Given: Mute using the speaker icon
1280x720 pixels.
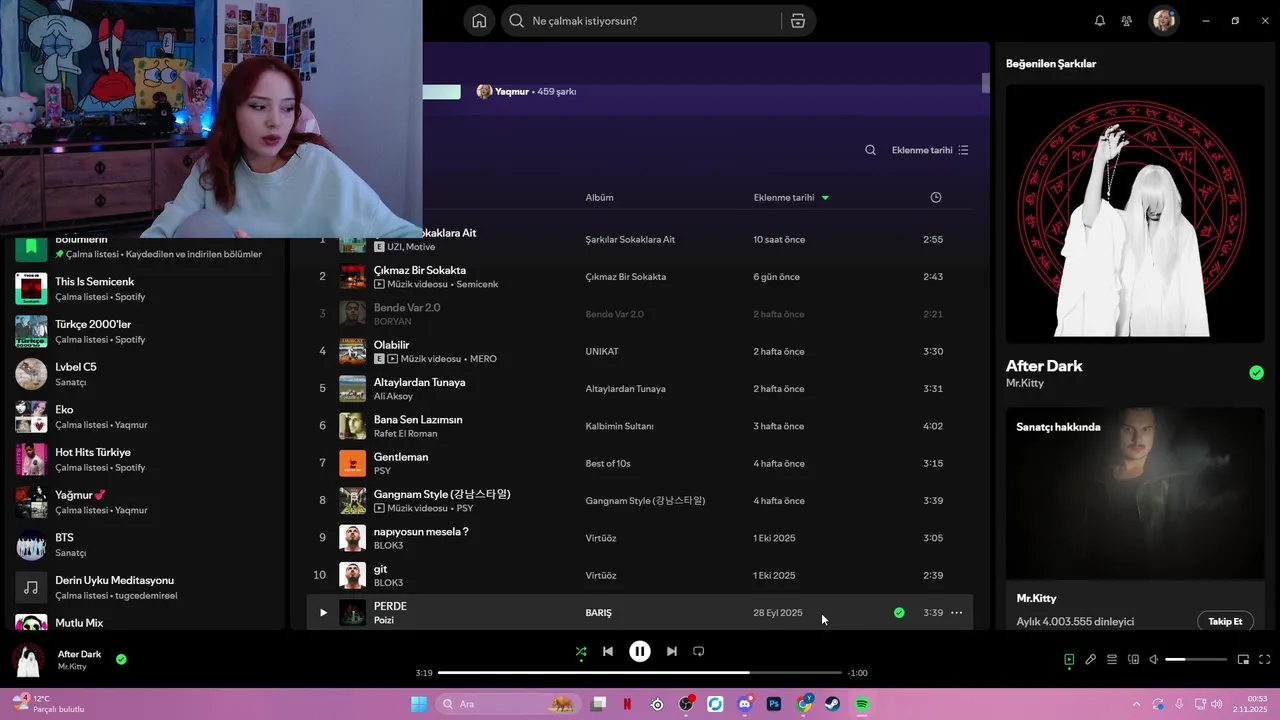Looking at the screenshot, I should pos(1153,660).
